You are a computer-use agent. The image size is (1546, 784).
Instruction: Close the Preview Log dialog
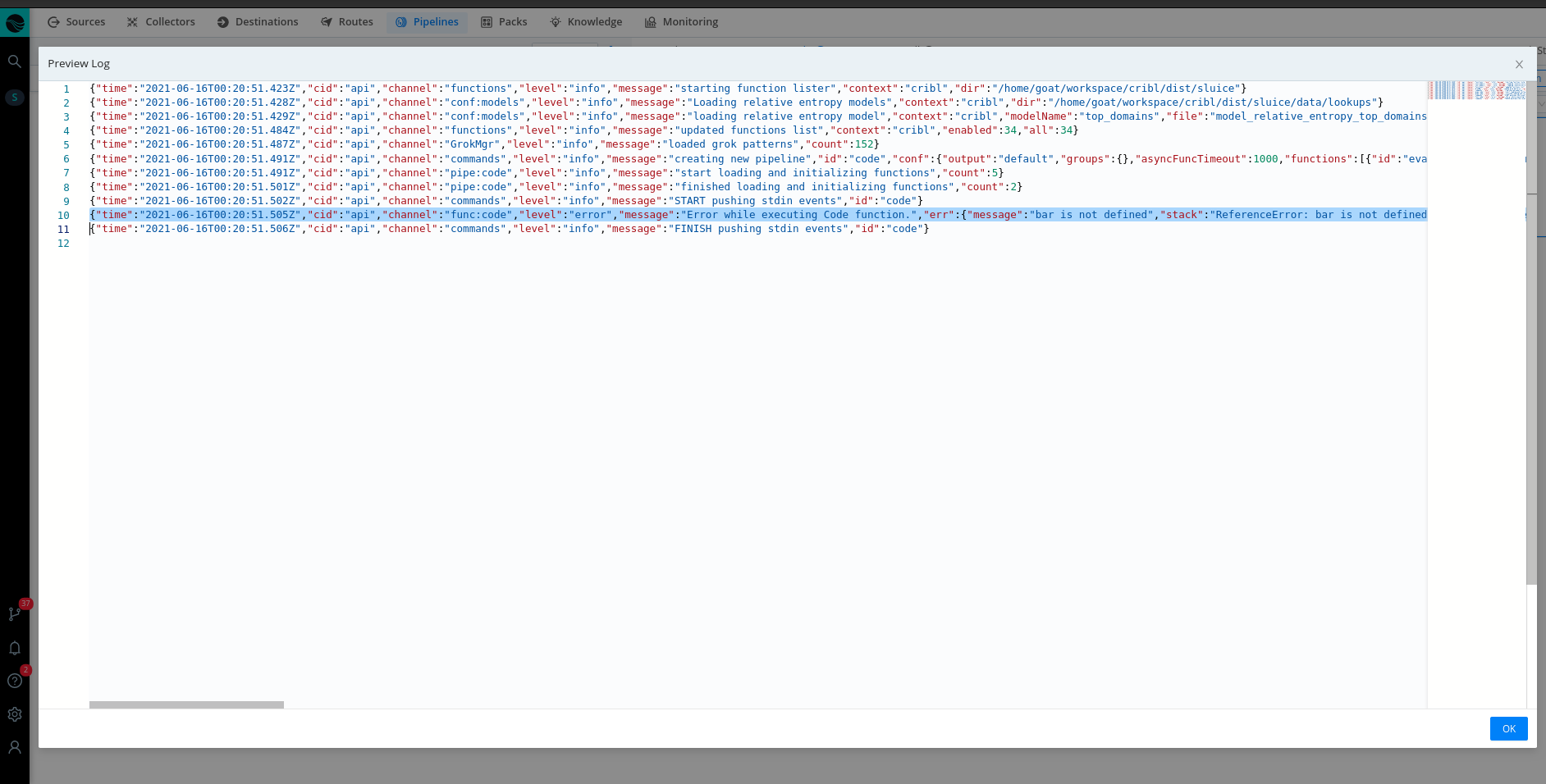1520,64
